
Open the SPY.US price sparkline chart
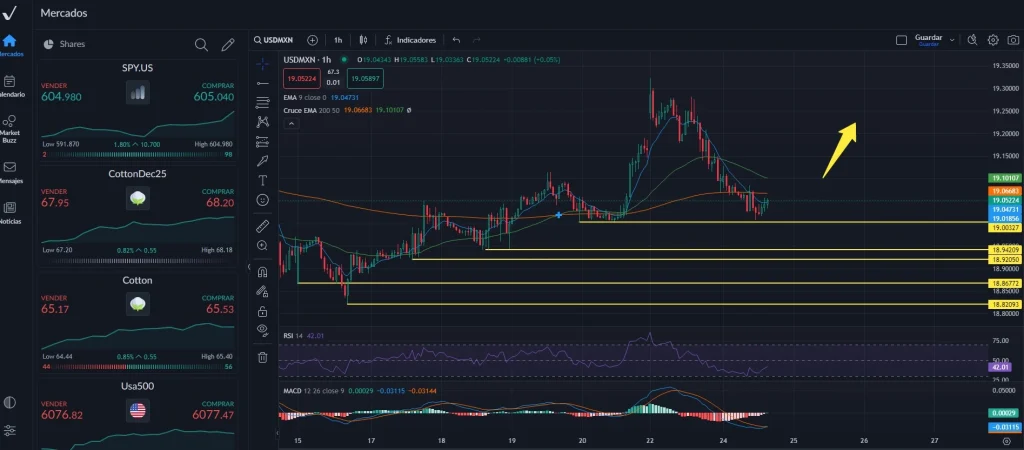click(138, 124)
